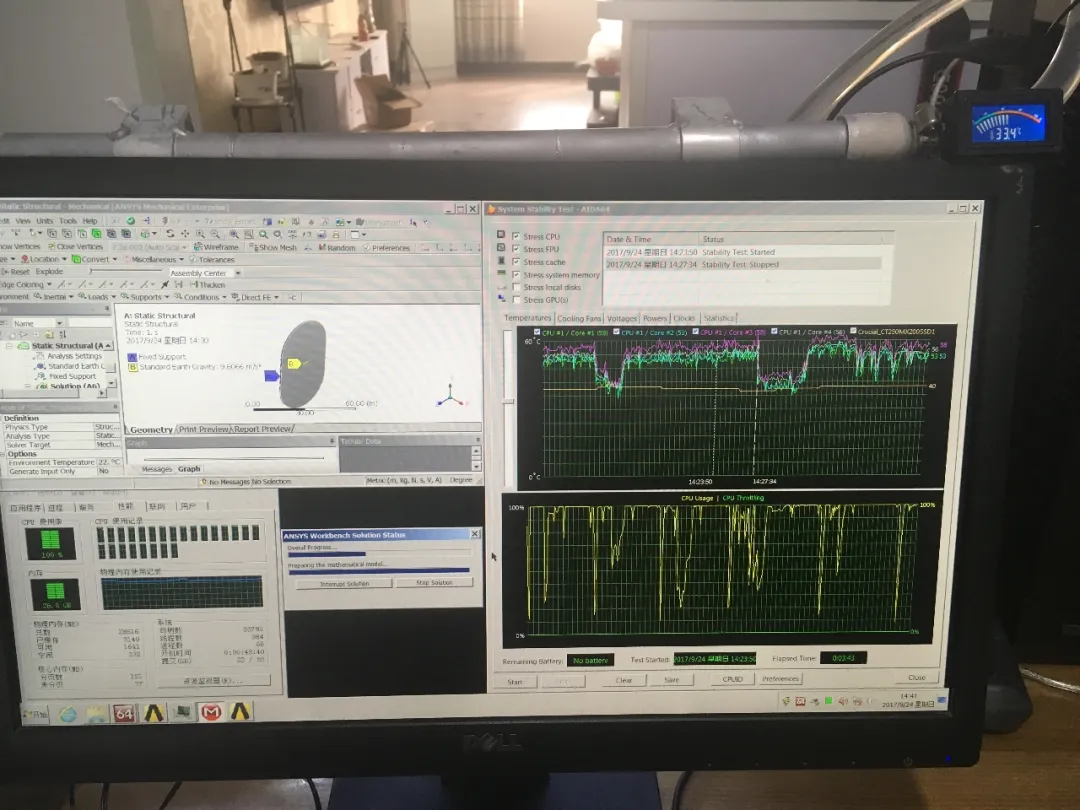Click the zoom in magnifier icon

200,234
